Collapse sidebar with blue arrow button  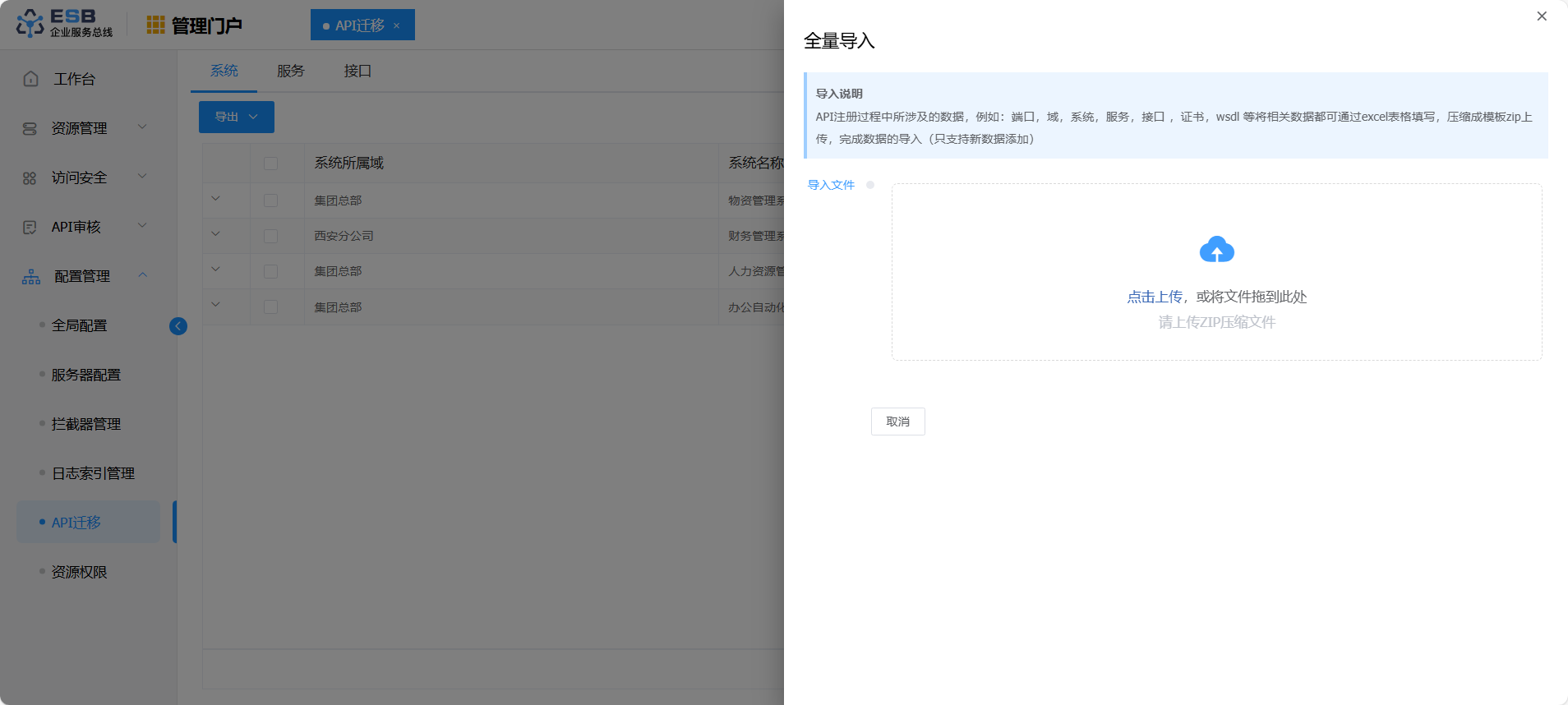pyautogui.click(x=178, y=326)
